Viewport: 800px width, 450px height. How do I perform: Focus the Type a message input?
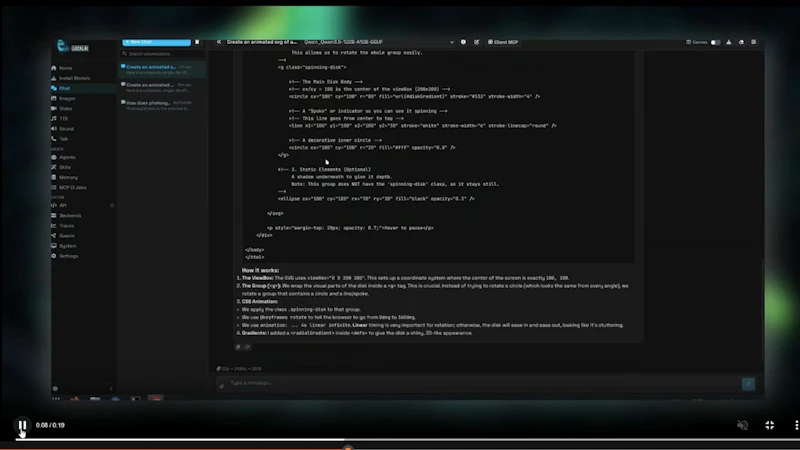click(482, 383)
